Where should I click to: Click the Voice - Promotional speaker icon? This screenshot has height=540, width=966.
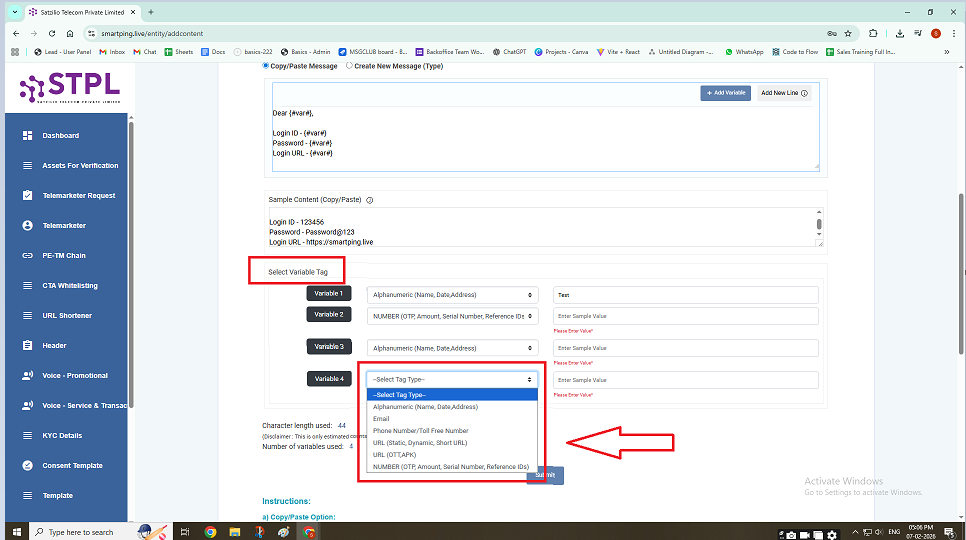[28, 376]
